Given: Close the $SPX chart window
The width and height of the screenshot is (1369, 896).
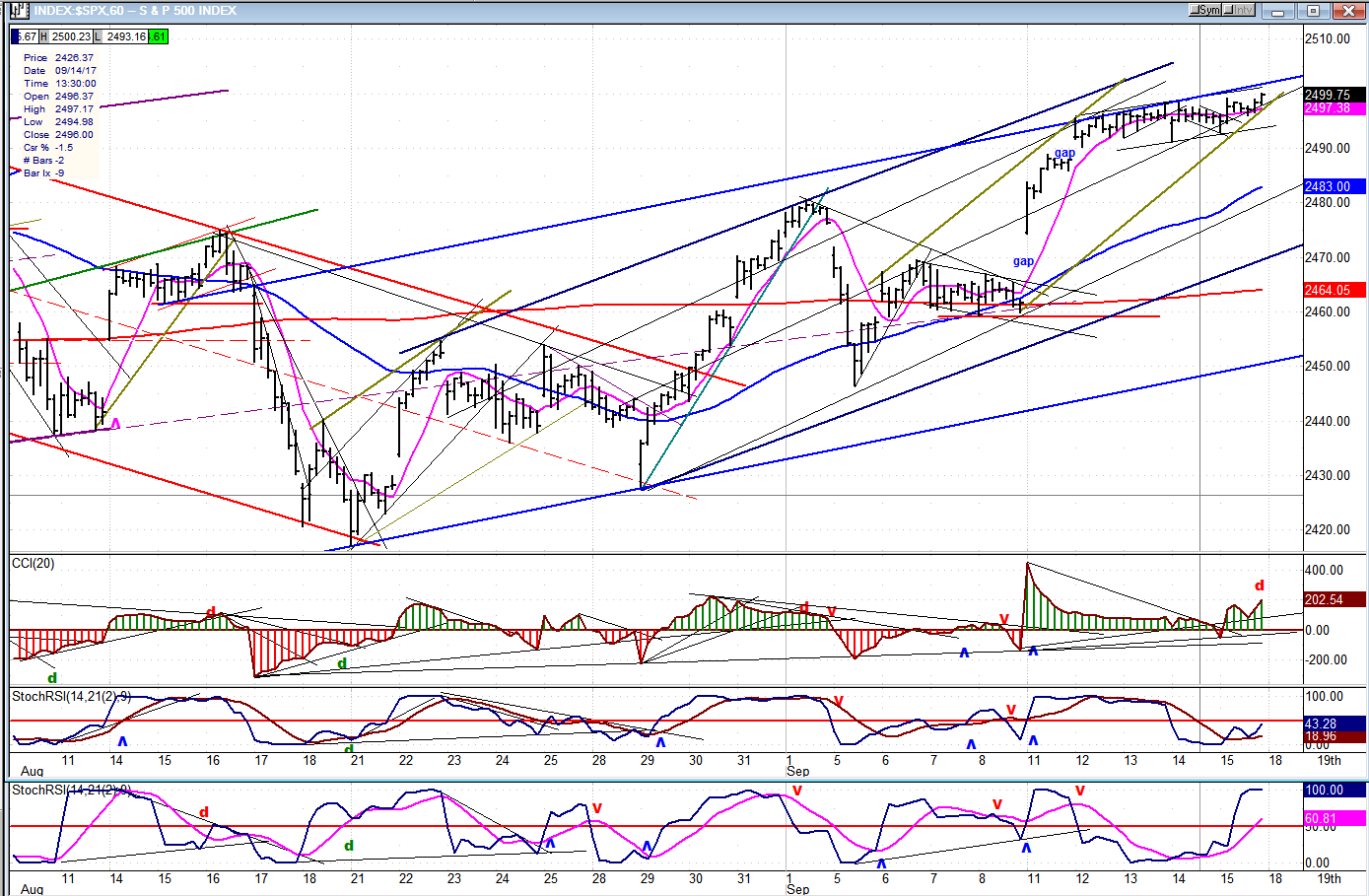Looking at the screenshot, I should (x=1346, y=11).
